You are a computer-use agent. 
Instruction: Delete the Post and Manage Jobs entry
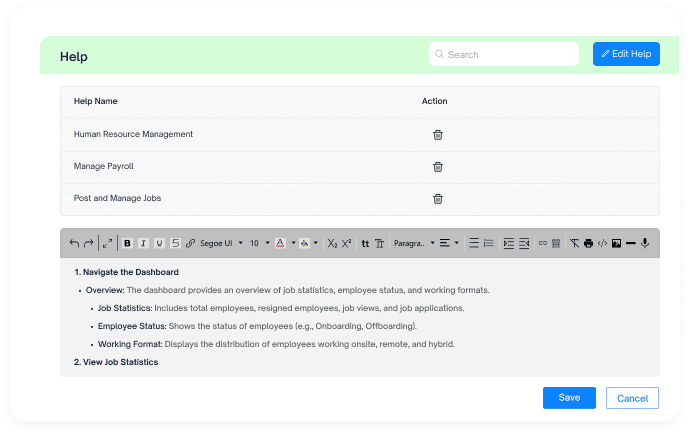[x=437, y=199]
